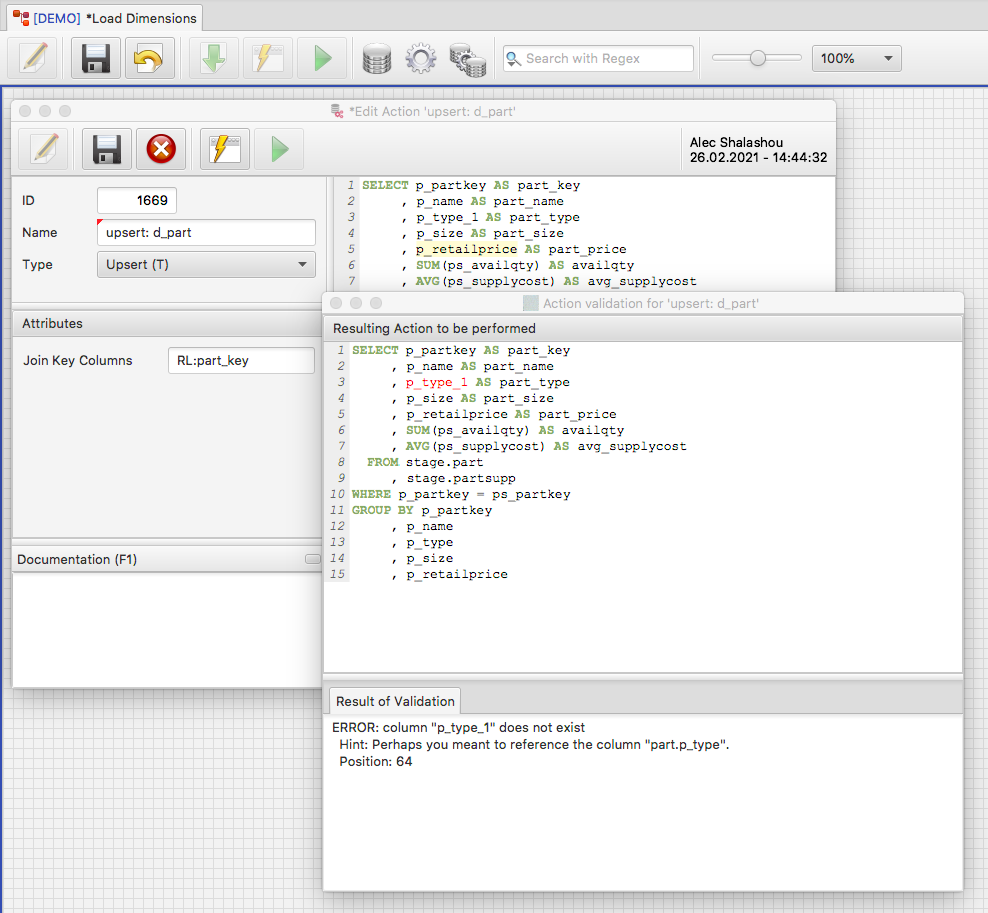Viewport: 988px width, 913px height.
Task: Click the Join Key Columns input field
Action: point(240,361)
